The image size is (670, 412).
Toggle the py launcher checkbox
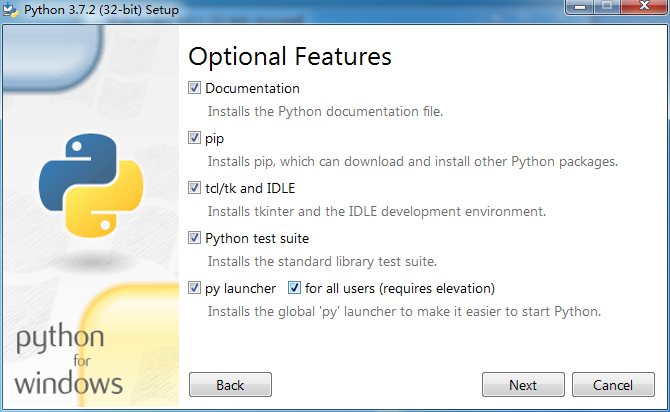[194, 288]
